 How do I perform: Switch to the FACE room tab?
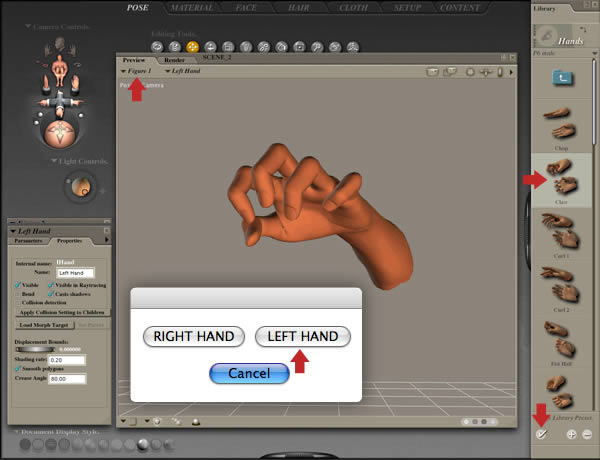[246, 8]
